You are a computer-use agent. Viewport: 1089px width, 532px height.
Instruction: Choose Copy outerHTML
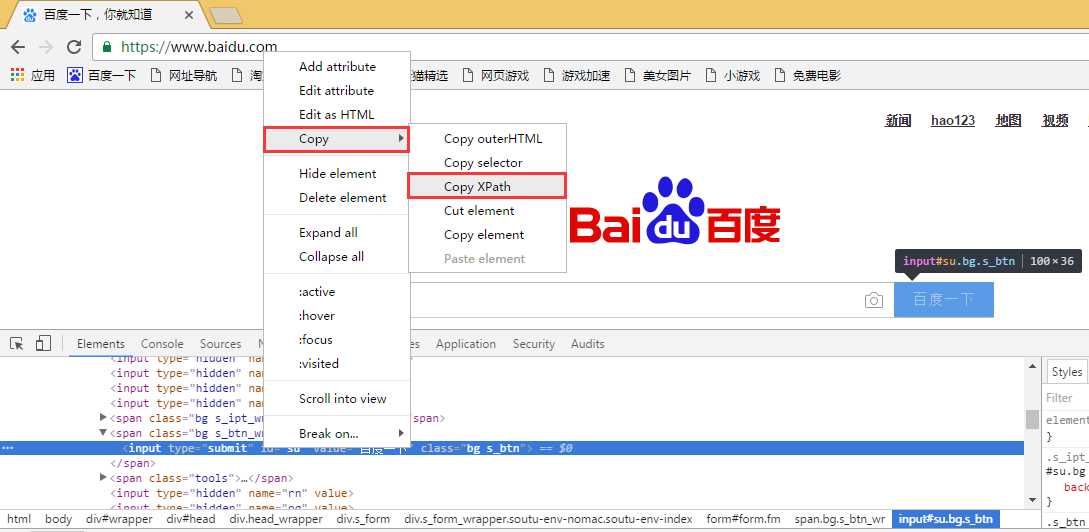[488, 139]
